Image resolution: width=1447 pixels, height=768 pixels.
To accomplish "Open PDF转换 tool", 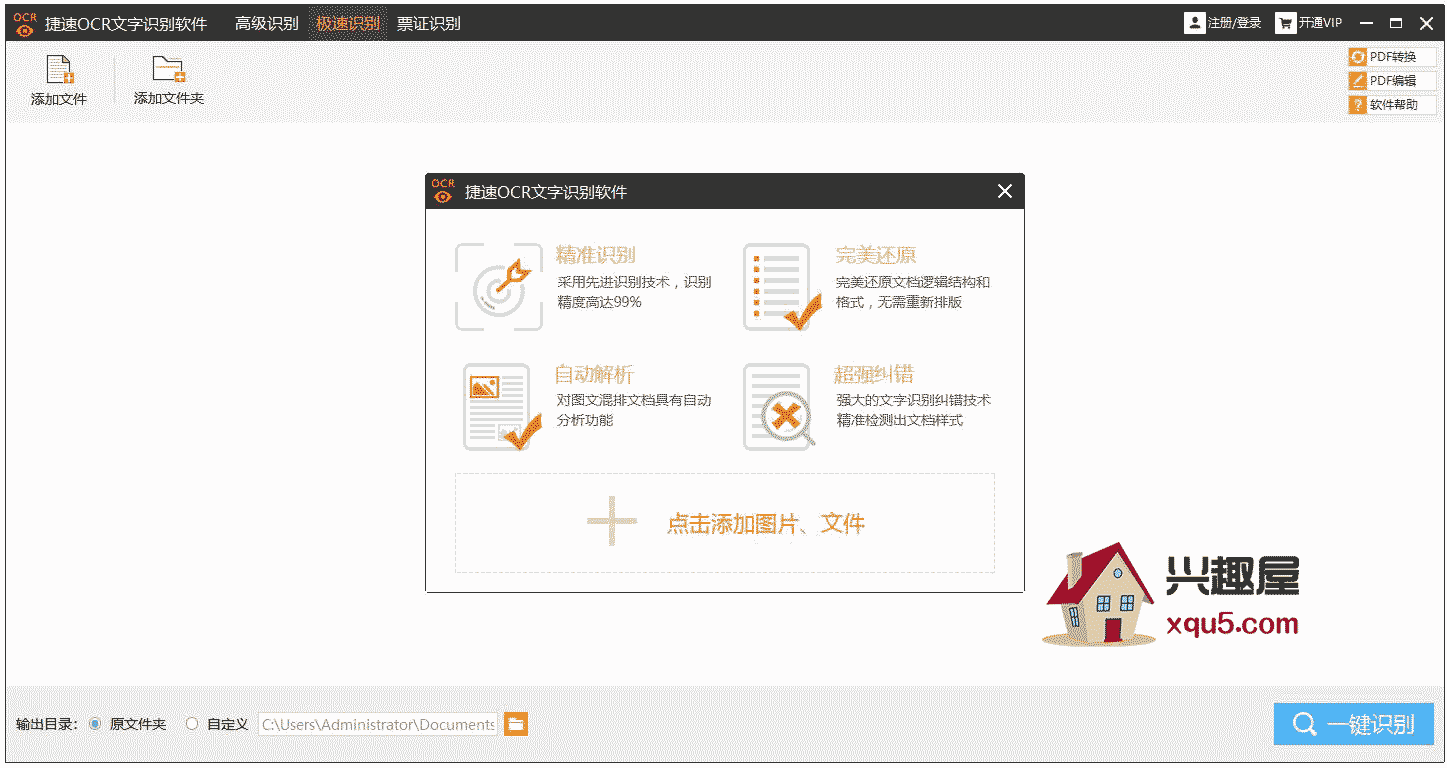I will pyautogui.click(x=1392, y=57).
